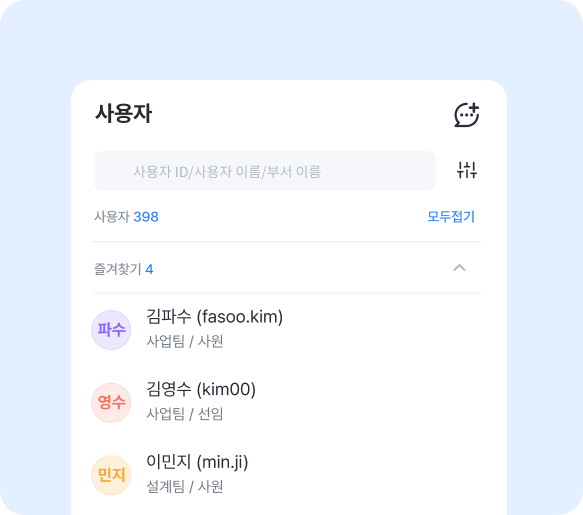Select the 사업팀 / 선임 line under 김영수

click(185, 414)
